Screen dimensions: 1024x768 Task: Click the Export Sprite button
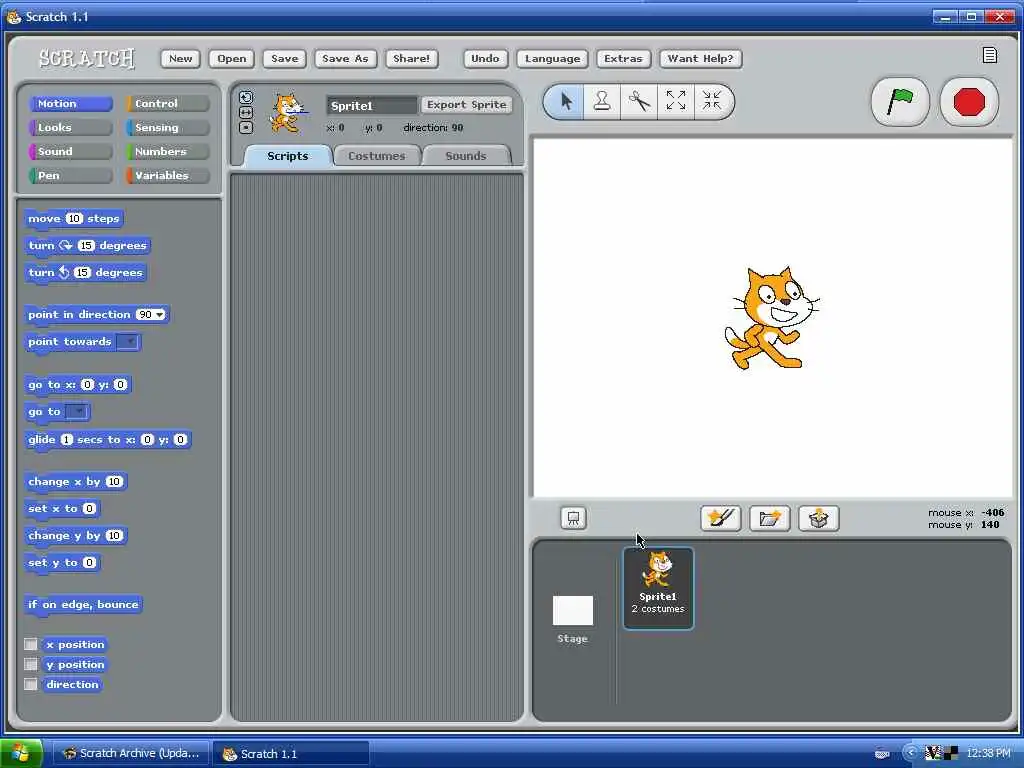pyautogui.click(x=466, y=104)
